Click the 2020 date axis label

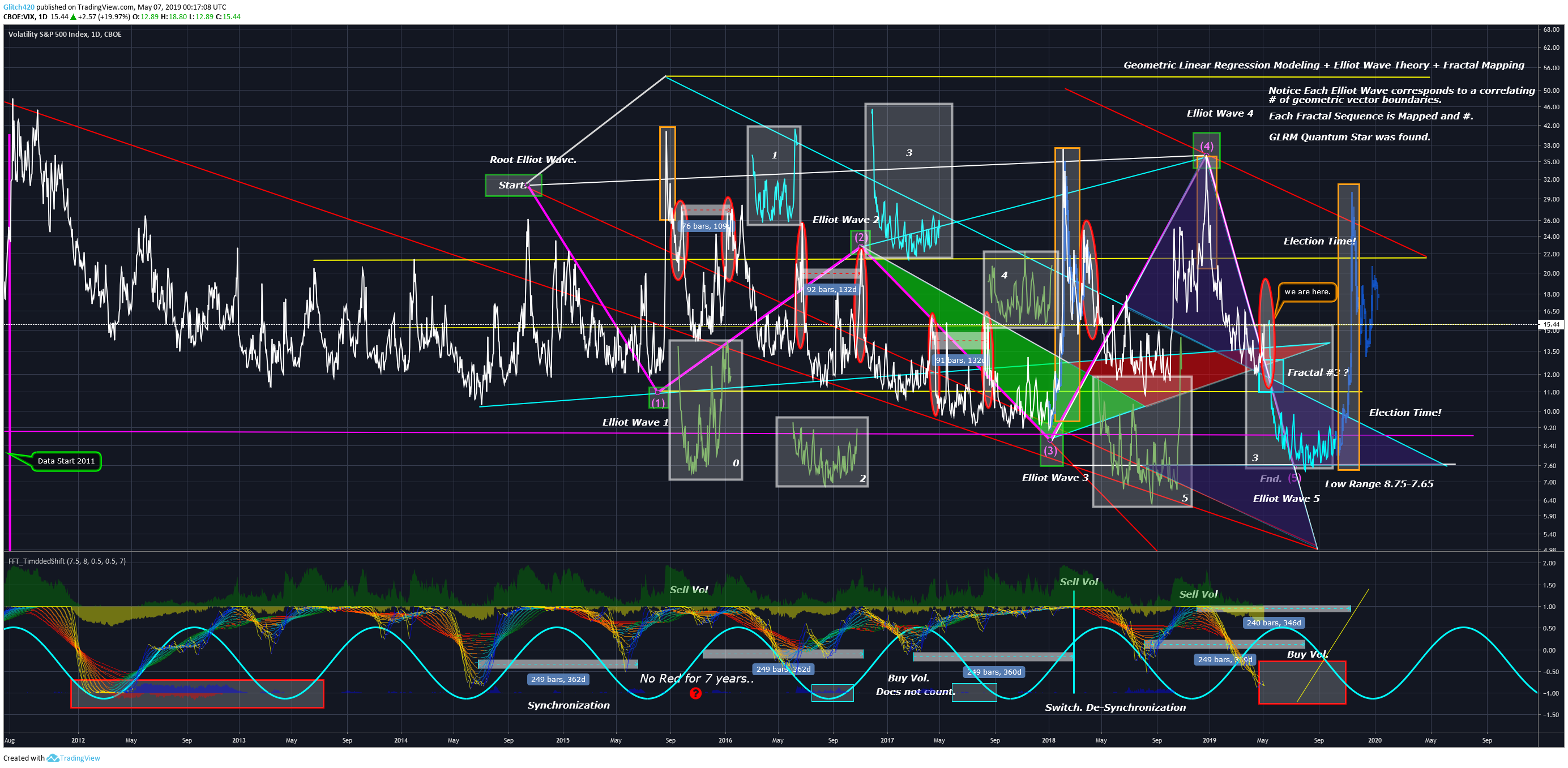click(1374, 740)
